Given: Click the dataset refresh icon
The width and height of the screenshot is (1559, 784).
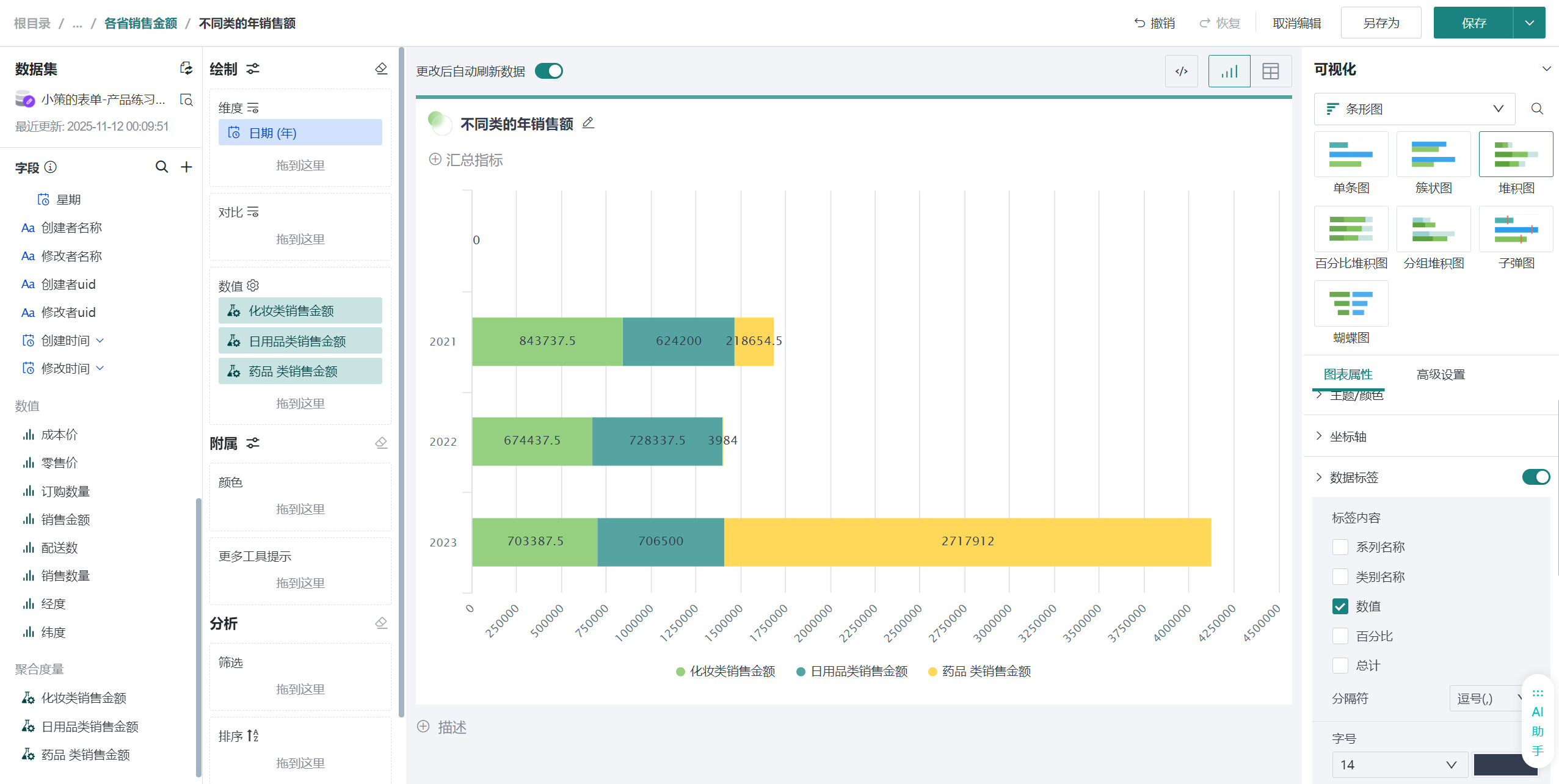Looking at the screenshot, I should (186, 68).
